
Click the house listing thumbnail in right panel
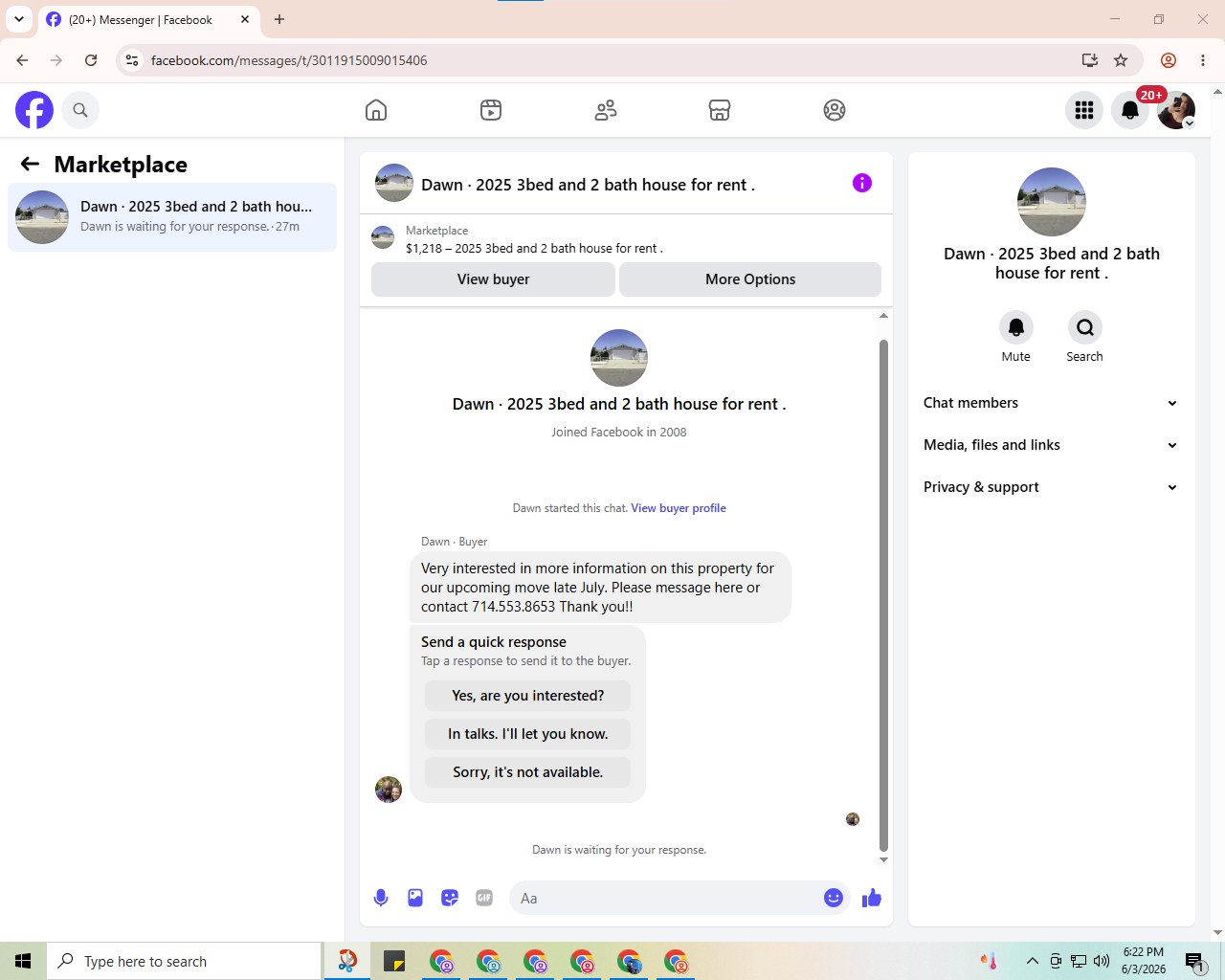1052,202
